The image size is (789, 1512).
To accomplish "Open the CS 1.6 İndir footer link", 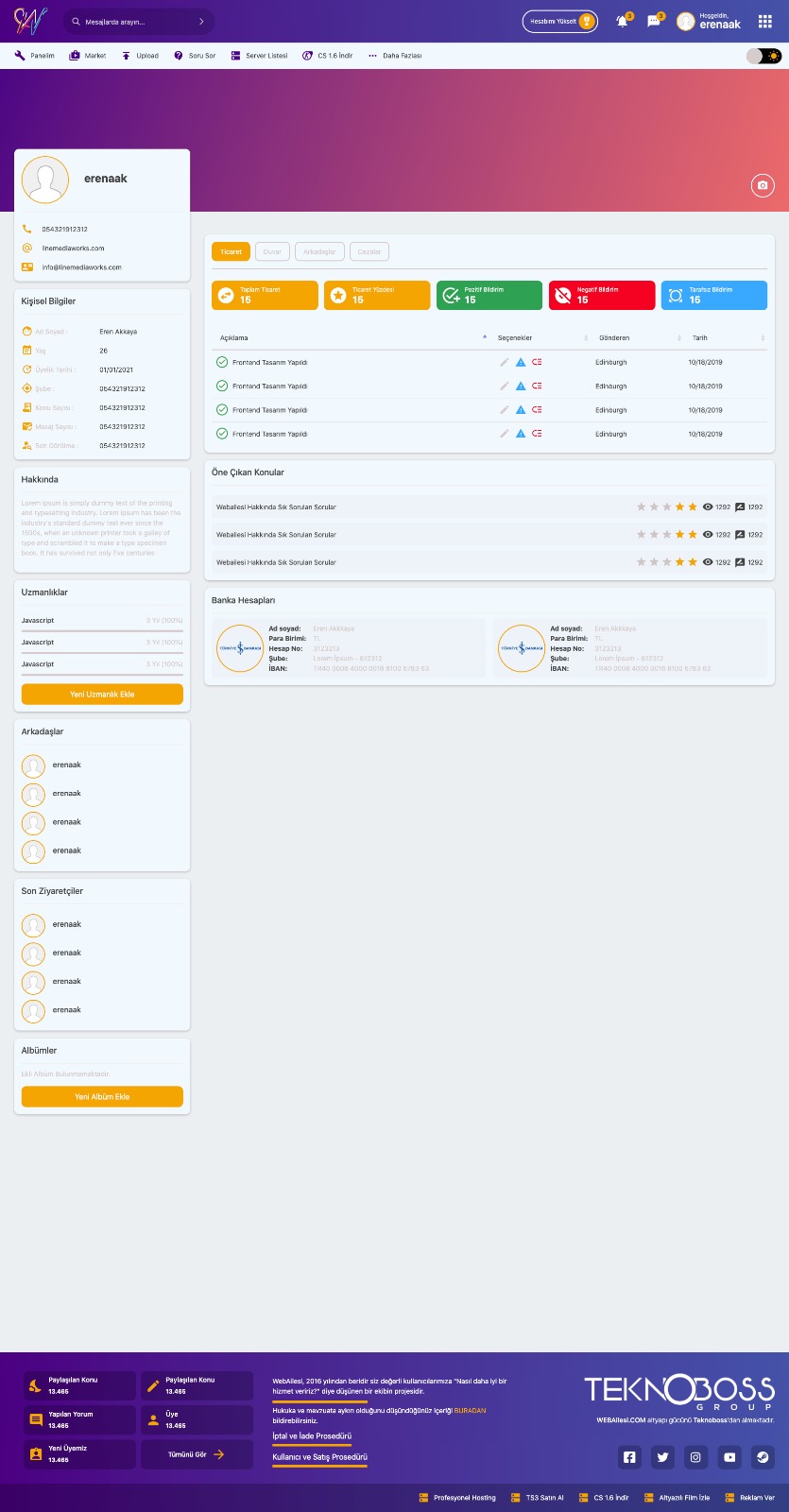I will 604,1498.
